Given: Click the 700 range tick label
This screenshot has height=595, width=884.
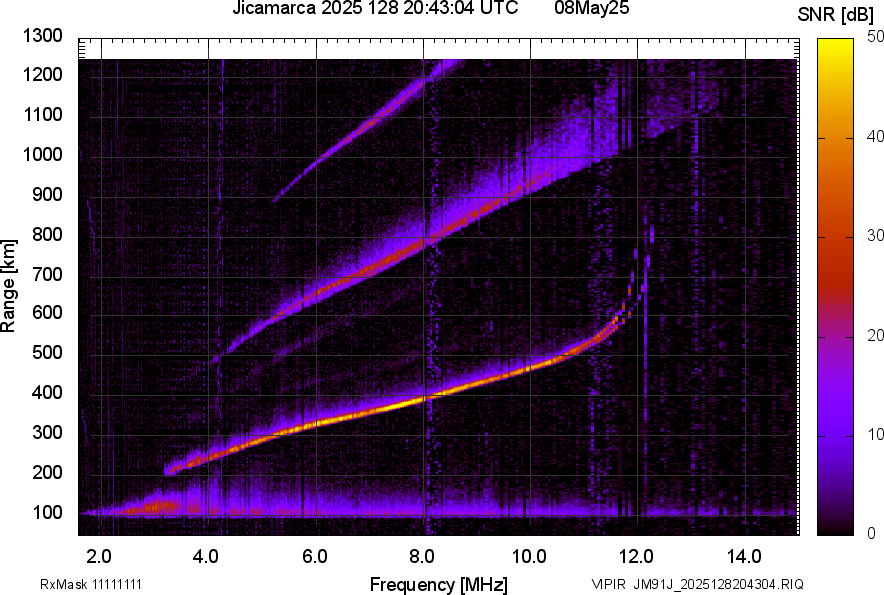Looking at the screenshot, I should (47, 275).
